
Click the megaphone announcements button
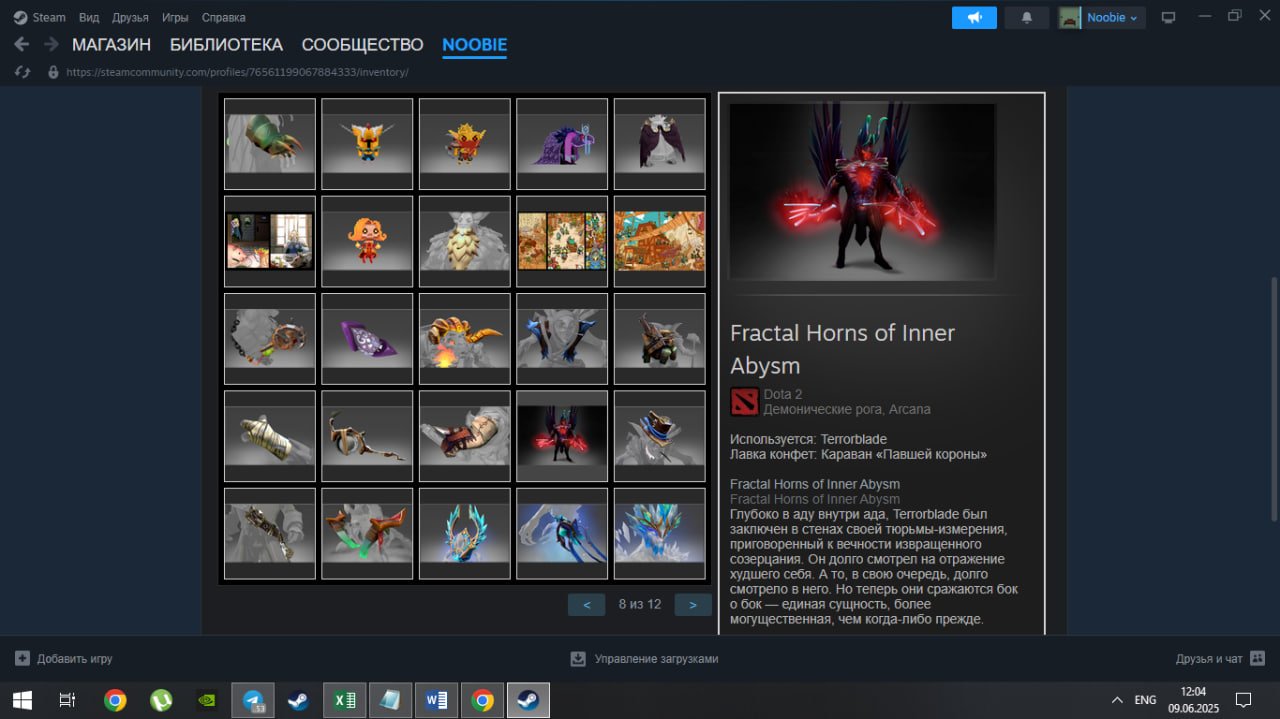click(974, 17)
